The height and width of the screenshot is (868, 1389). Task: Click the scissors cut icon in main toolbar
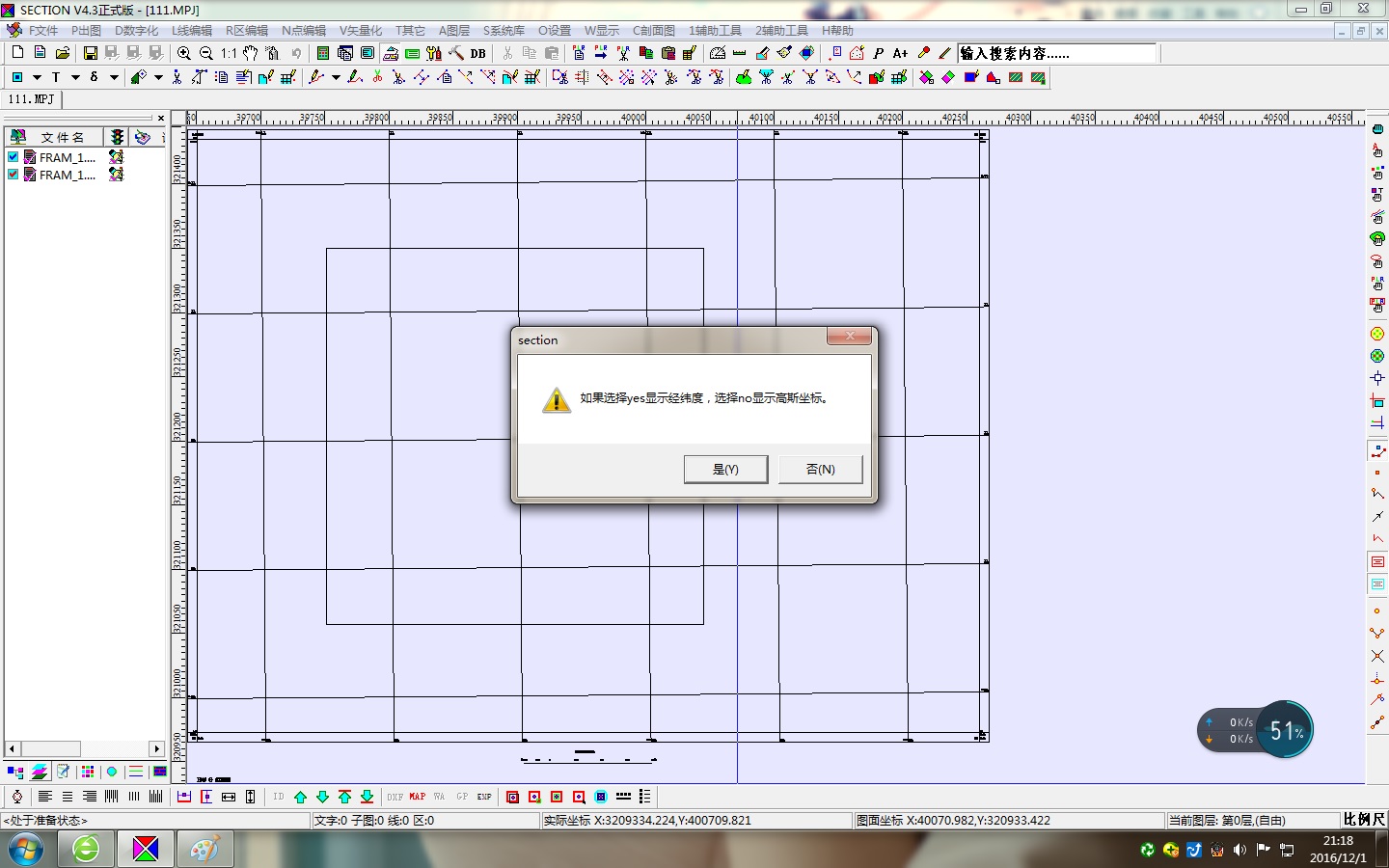coord(507,53)
